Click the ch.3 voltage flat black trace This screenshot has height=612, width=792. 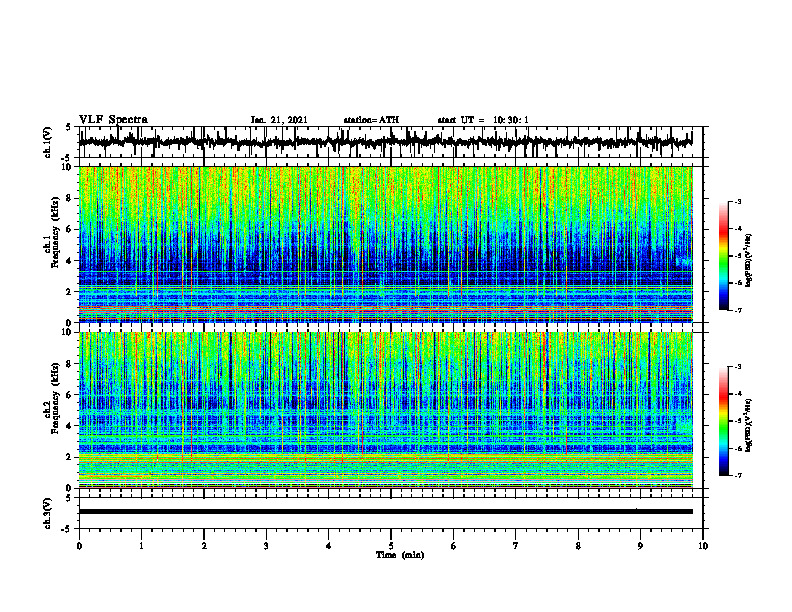pyautogui.click(x=385, y=512)
